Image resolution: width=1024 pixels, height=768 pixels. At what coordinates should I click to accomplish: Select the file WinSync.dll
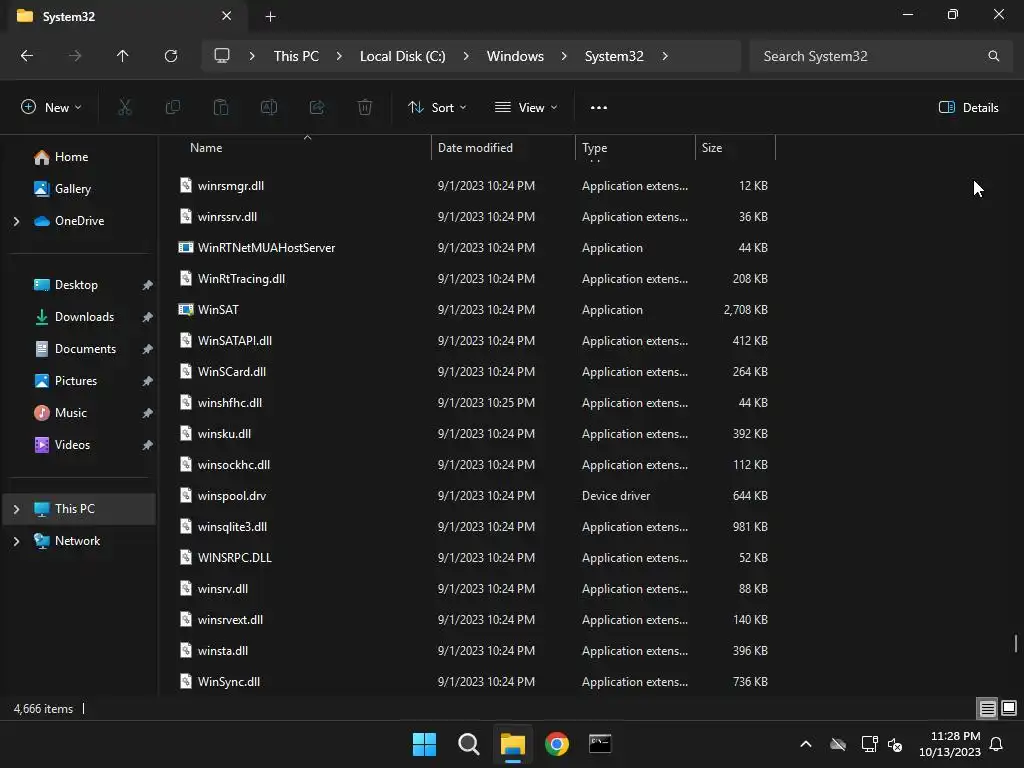pos(229,682)
